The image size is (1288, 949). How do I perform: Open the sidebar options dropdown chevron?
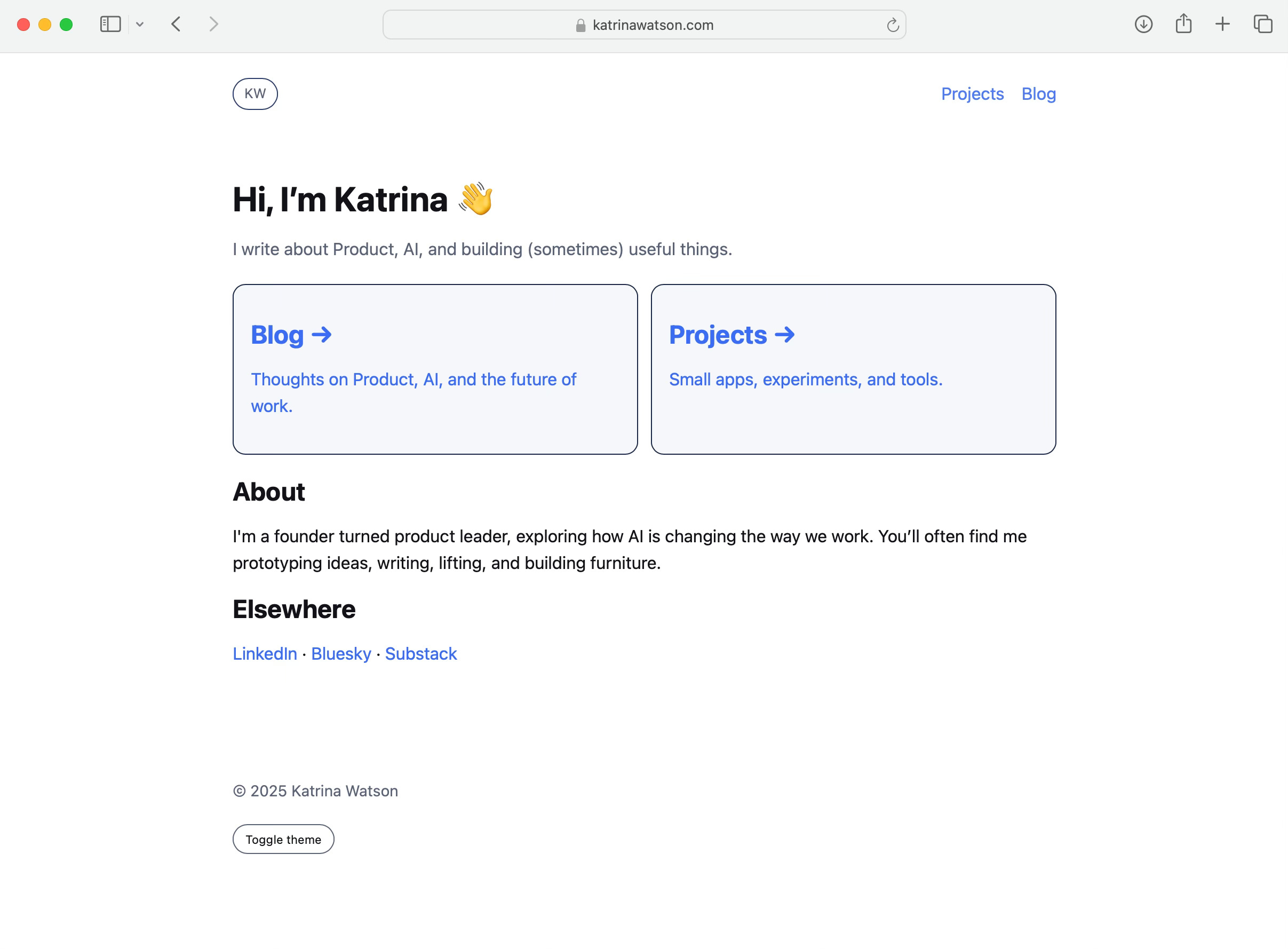tap(140, 24)
